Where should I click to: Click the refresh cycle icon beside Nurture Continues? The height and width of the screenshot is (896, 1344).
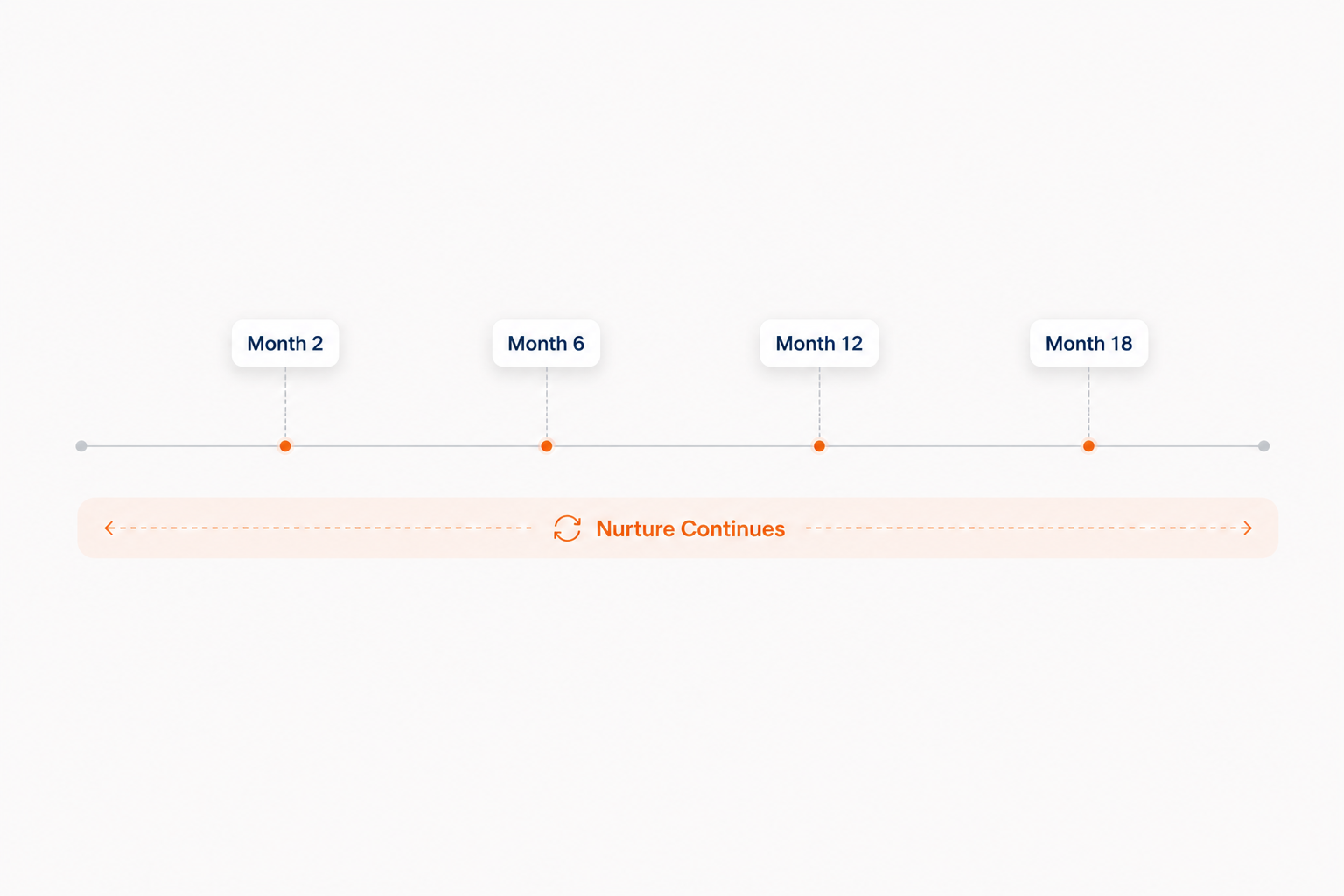[567, 528]
